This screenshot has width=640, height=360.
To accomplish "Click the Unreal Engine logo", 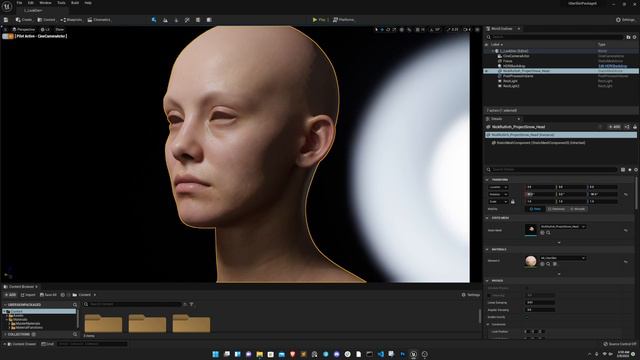I will coord(7,6).
